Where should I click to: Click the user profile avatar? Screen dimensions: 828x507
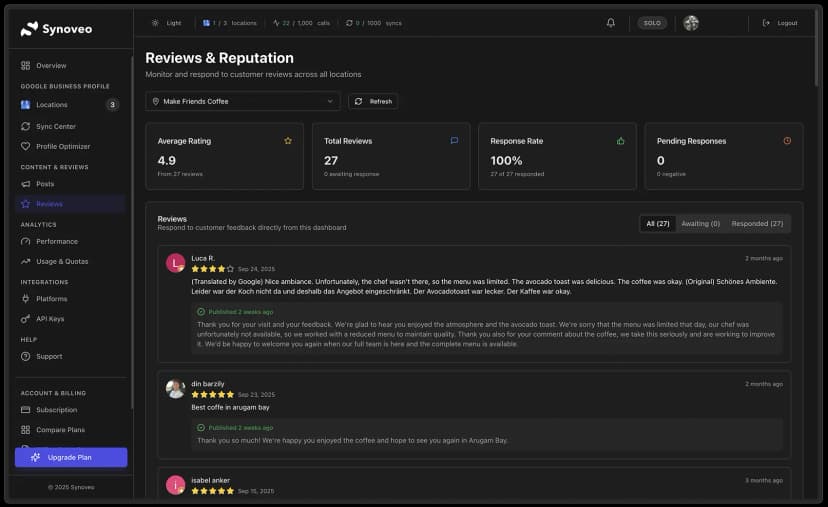[691, 23]
